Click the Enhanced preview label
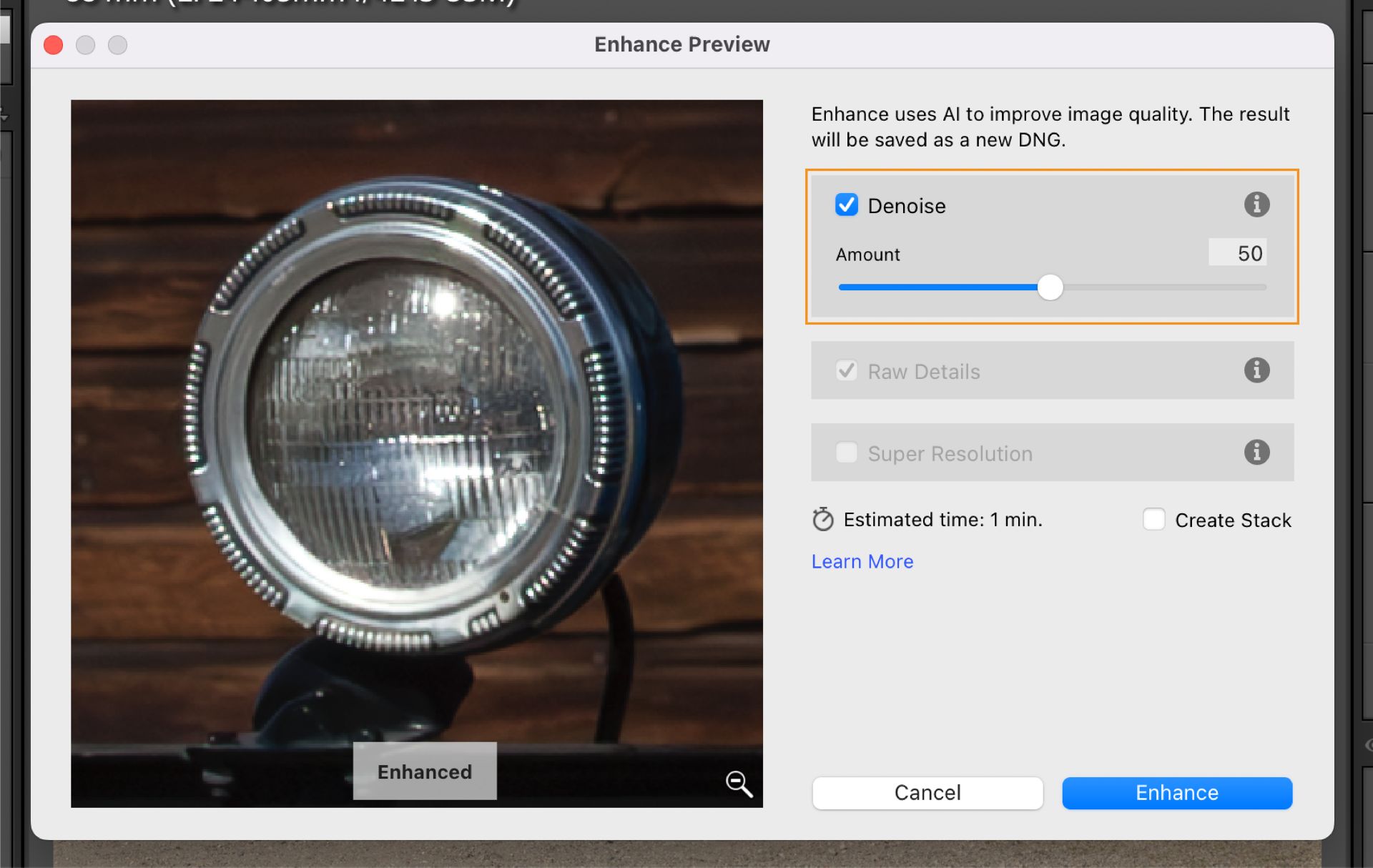This screenshot has width=1373, height=868. pyautogui.click(x=424, y=771)
